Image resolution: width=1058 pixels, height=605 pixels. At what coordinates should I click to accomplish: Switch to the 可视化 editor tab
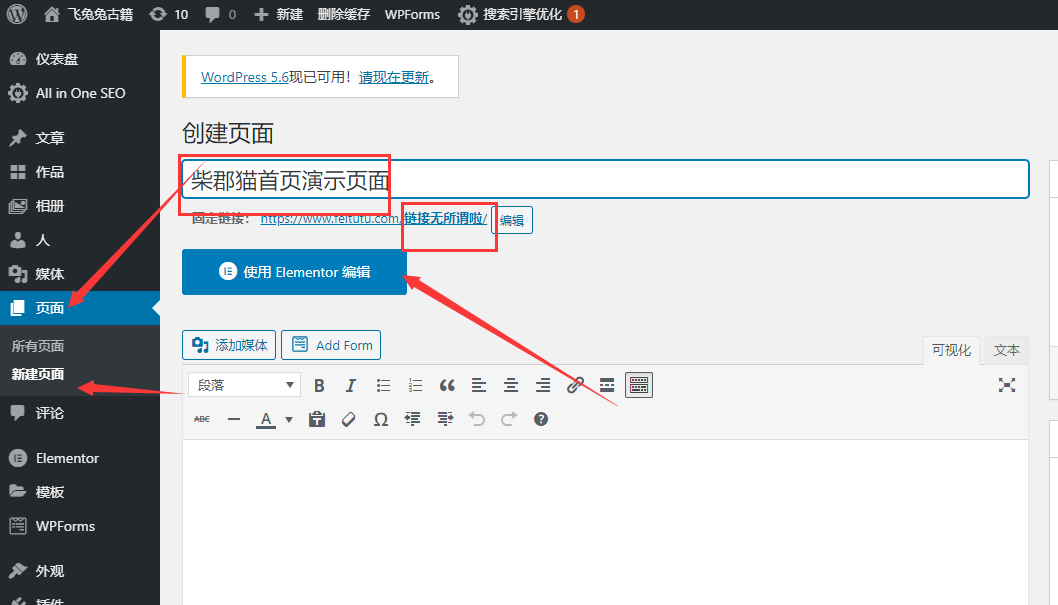click(951, 350)
